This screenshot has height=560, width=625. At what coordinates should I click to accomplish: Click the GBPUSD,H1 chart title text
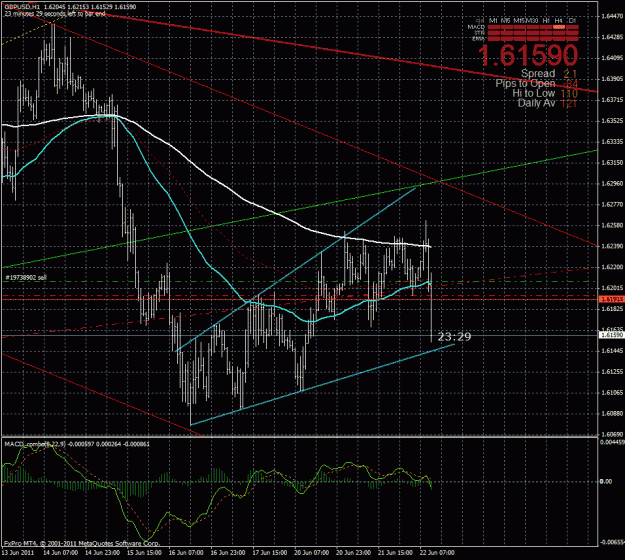22,7
